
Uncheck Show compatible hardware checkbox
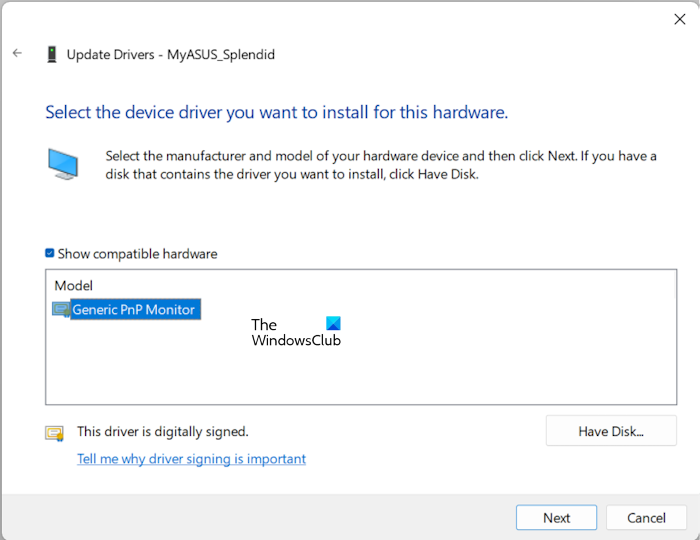point(50,253)
